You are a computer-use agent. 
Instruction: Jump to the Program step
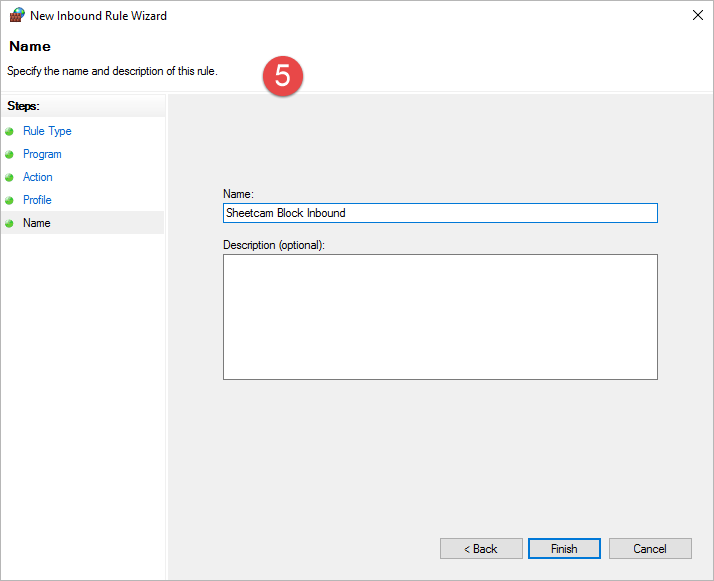point(42,154)
